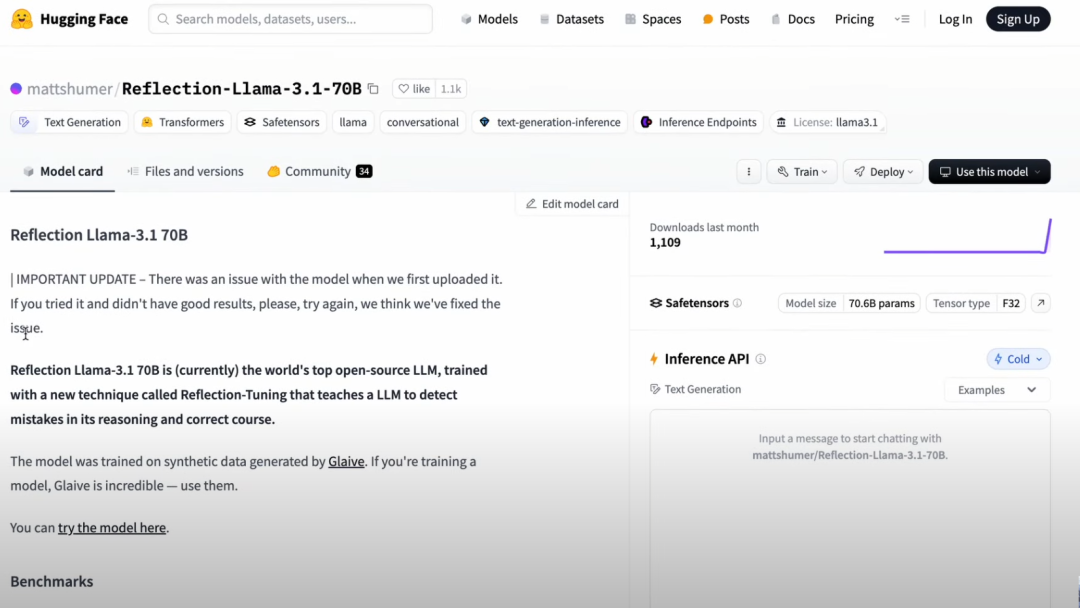The image size is (1080, 608).
Task: Click the Log In link
Action: tap(955, 19)
